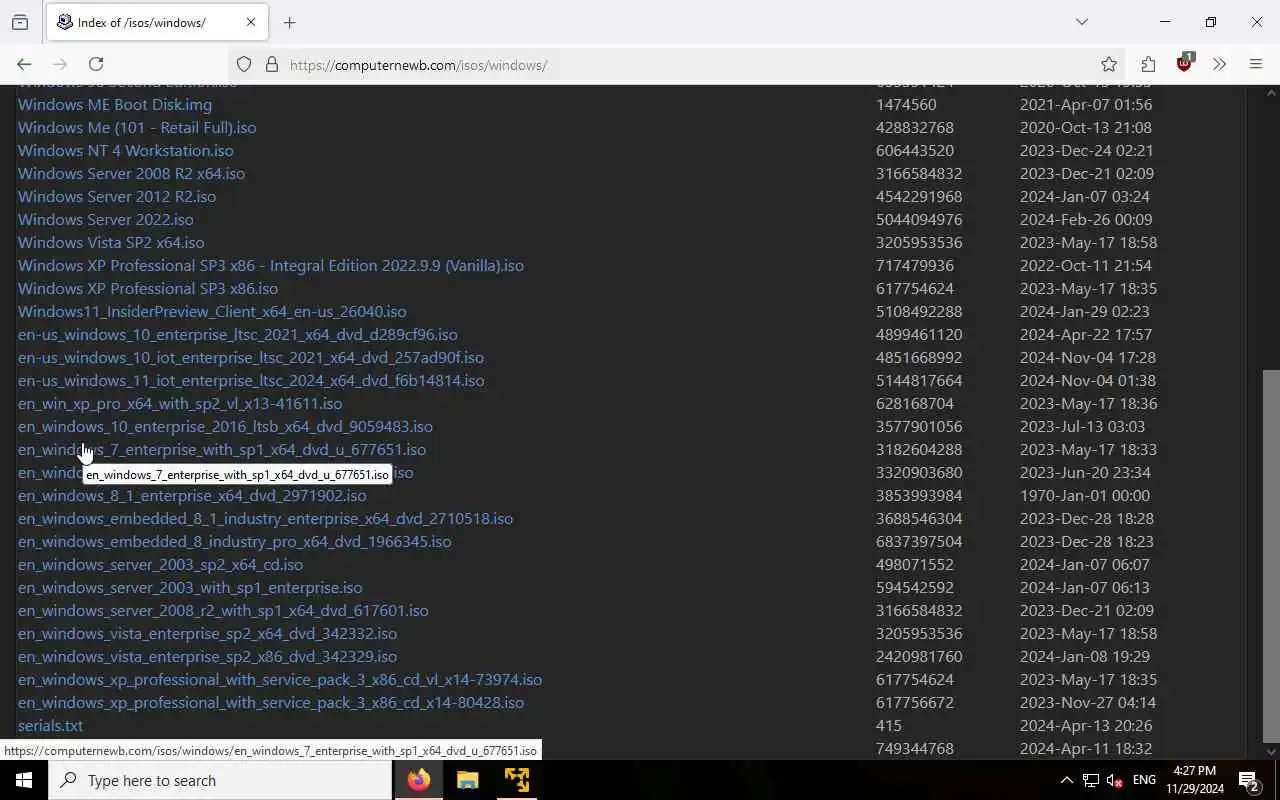Click the muted volume tray icon
Image resolution: width=1280 pixels, height=800 pixels.
click(1114, 780)
